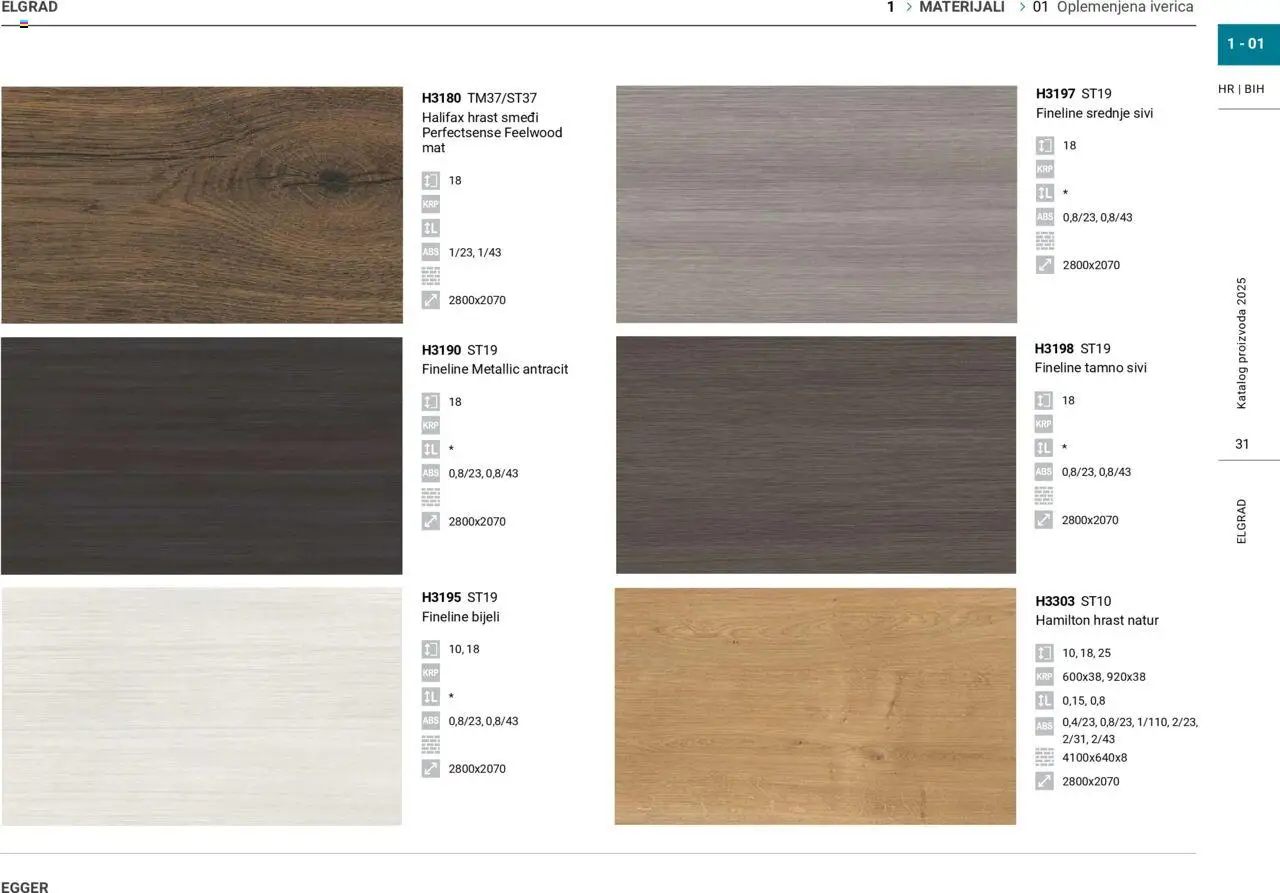Image resolution: width=1280 pixels, height=893 pixels.
Task: Click the KRP icon for H3195 Fineline bijeli
Action: (431, 673)
